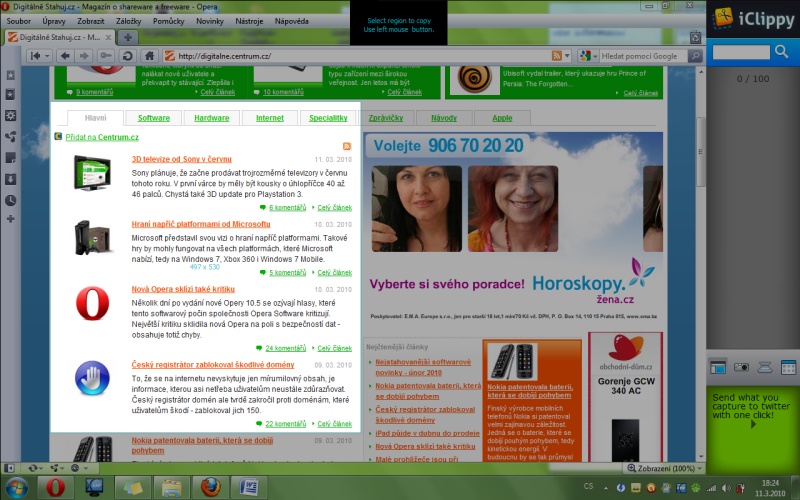Open the Soubor menu
800x500 pixels.
click(19, 21)
